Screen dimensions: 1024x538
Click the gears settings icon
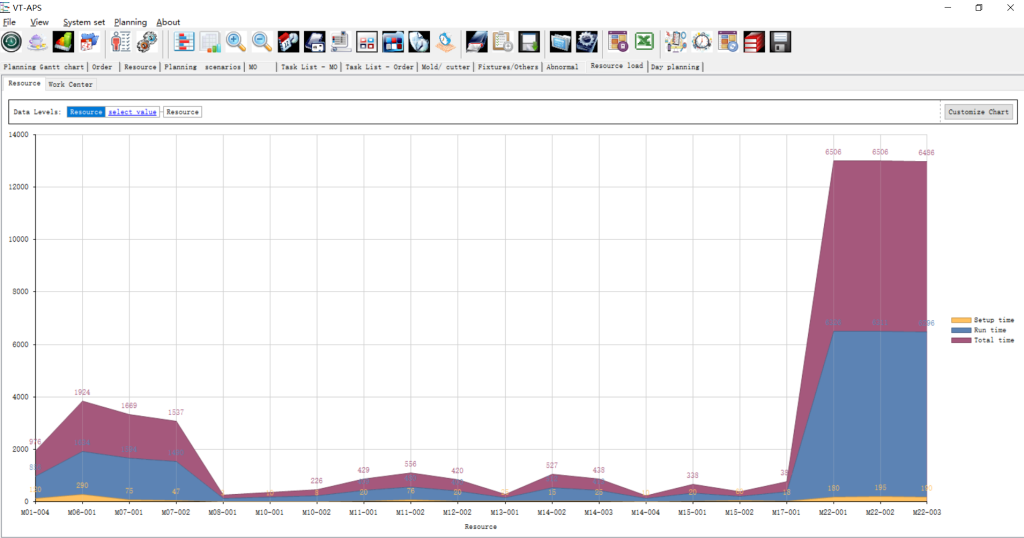point(147,41)
